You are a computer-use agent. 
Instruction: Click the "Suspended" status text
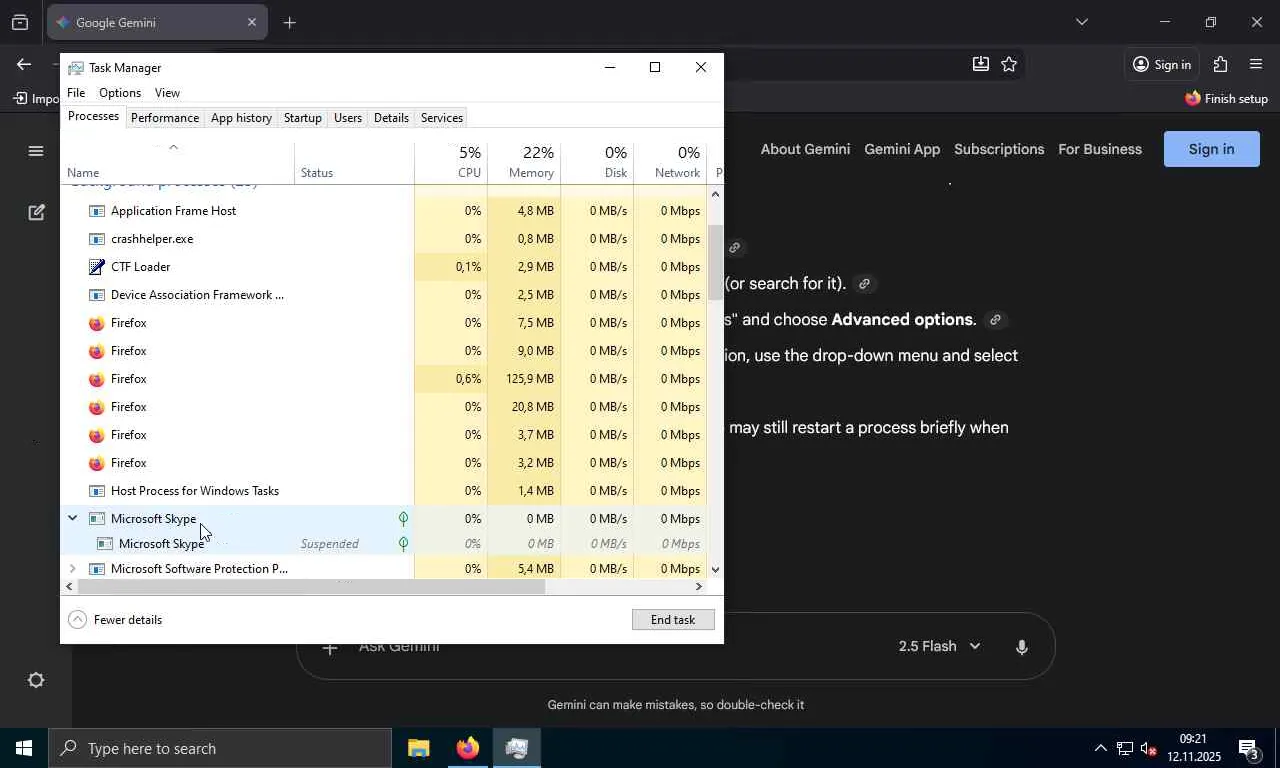pyautogui.click(x=329, y=544)
